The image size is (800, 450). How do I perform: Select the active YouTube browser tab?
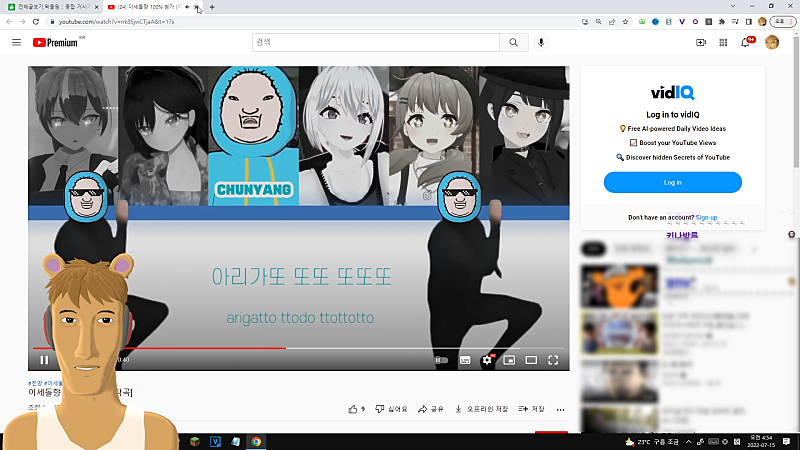click(148, 7)
